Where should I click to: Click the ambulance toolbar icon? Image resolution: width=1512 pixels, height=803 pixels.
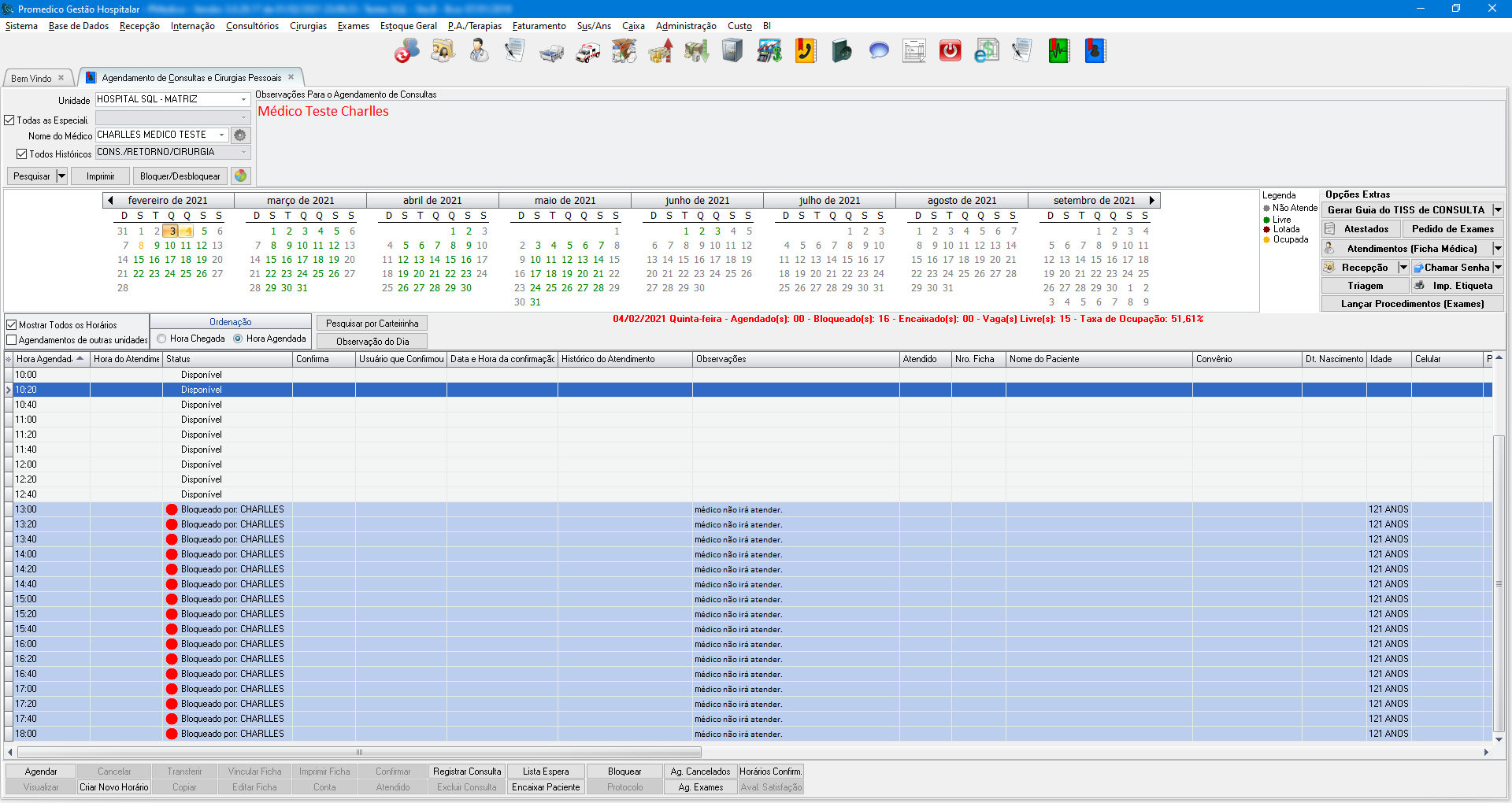pyautogui.click(x=587, y=52)
